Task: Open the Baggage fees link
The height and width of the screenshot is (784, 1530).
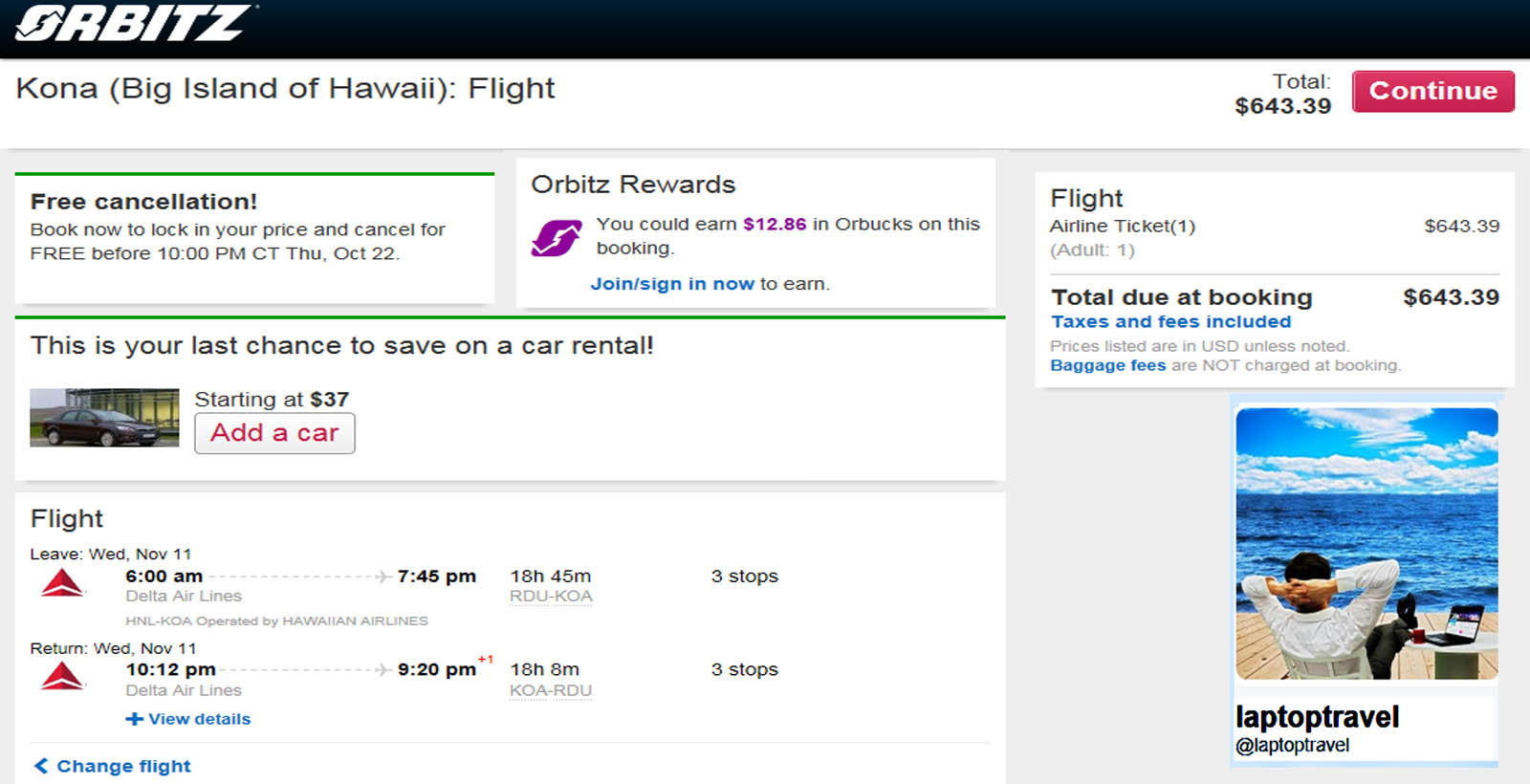Action: click(1107, 365)
